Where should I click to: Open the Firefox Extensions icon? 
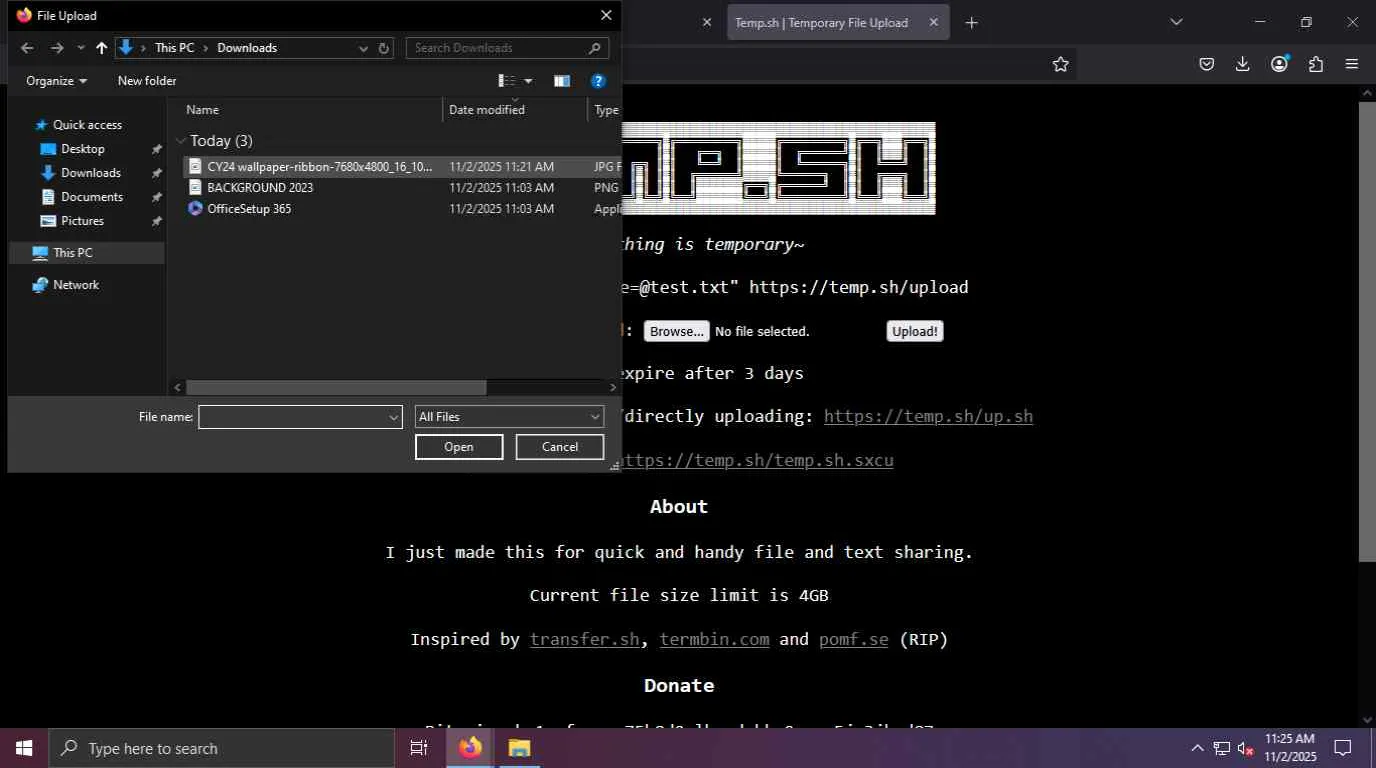coord(1316,64)
